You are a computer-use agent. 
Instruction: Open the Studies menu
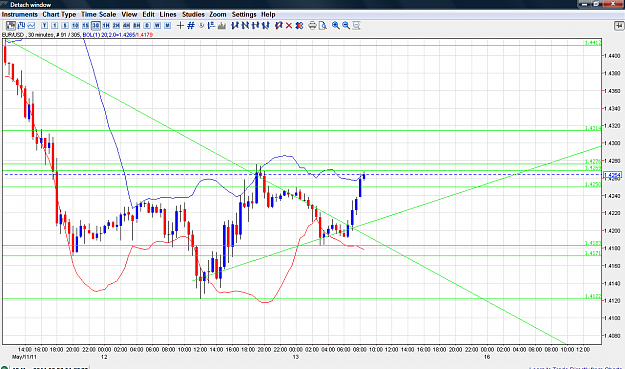click(193, 14)
